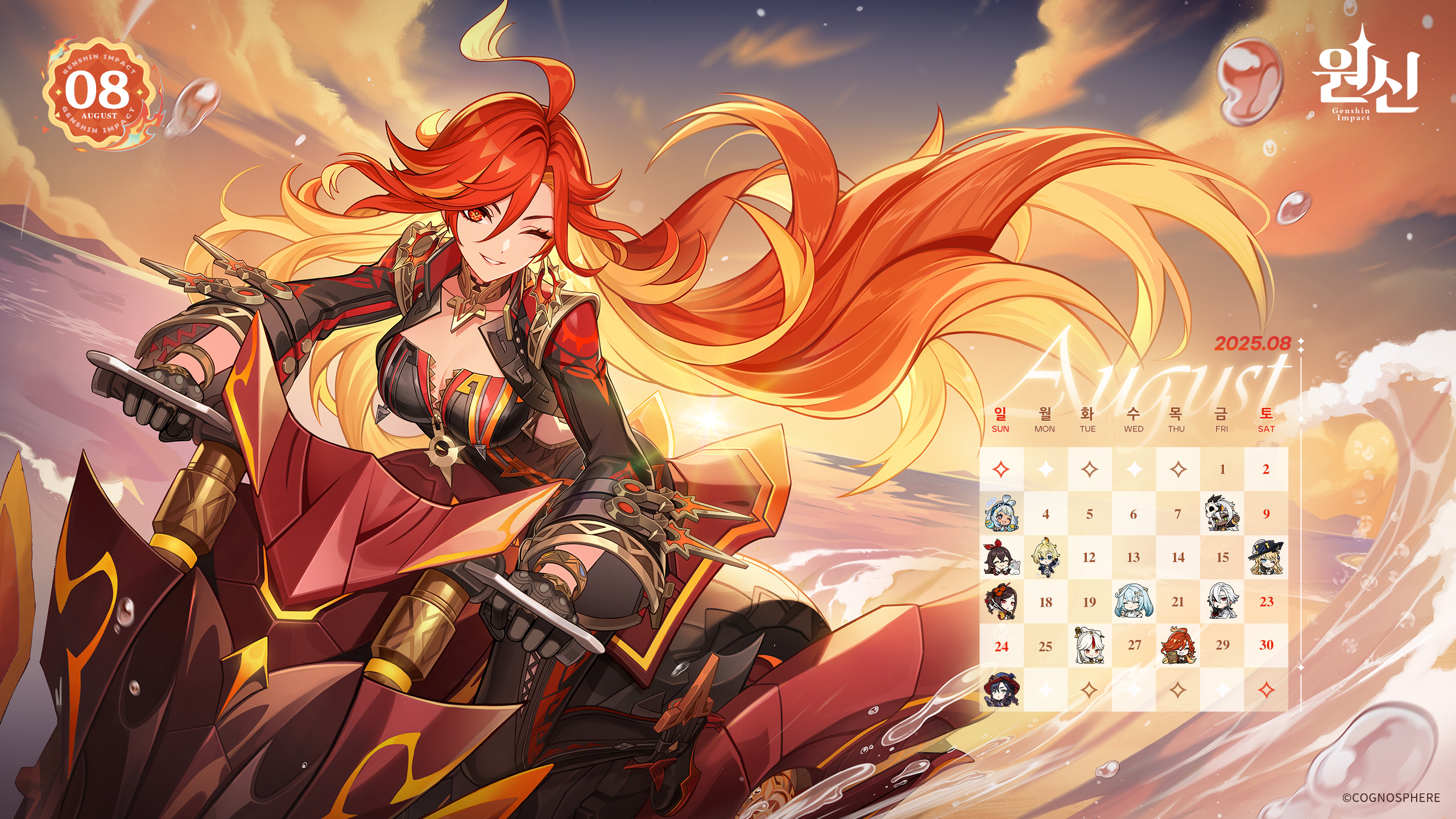This screenshot has width=1456, height=819.
Task: Click the "2025.08" date label
Action: (x=1253, y=344)
